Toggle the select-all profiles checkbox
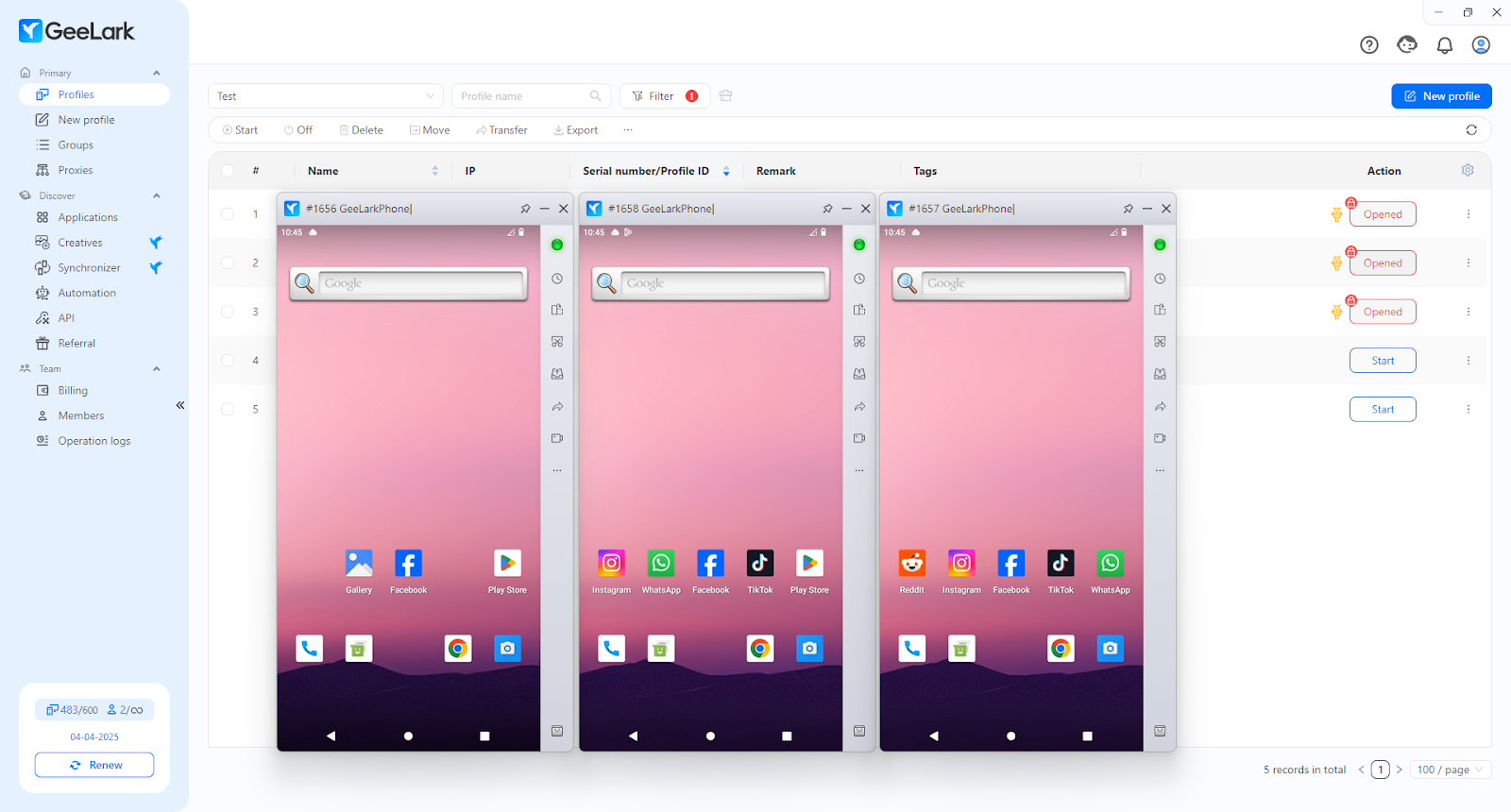 click(228, 171)
